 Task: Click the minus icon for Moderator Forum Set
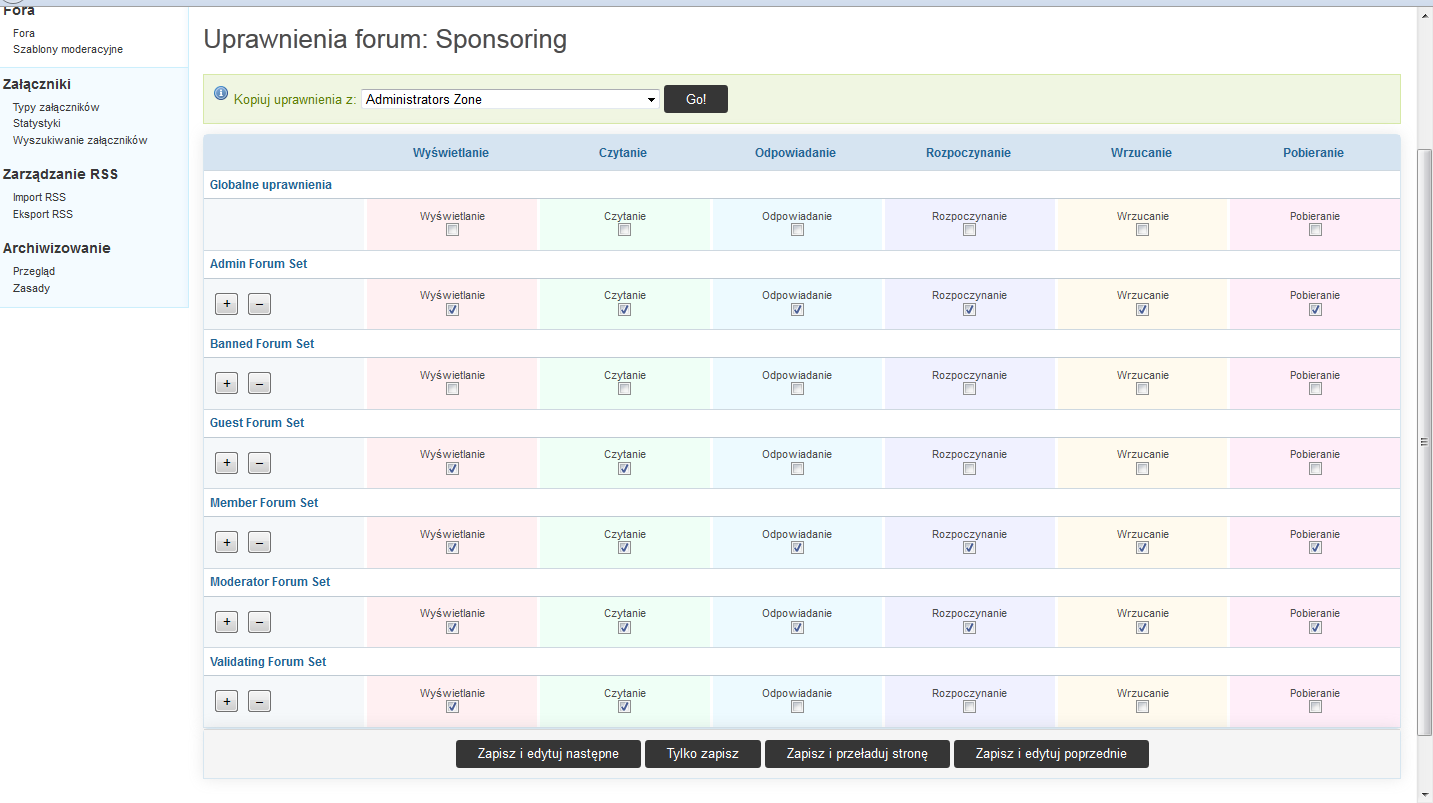click(259, 622)
